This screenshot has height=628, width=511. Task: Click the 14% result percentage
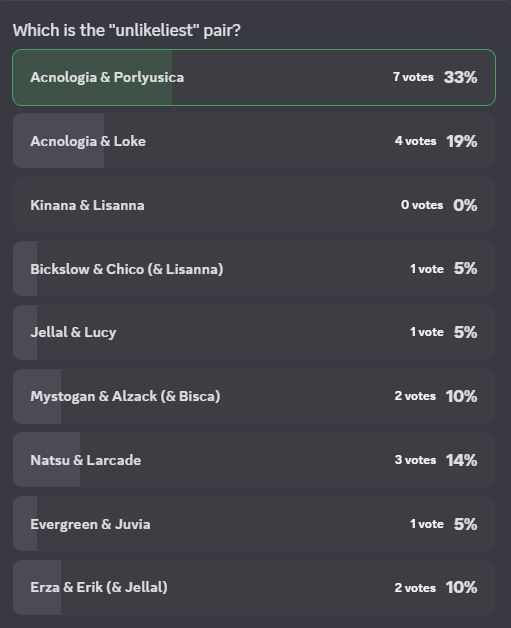click(462, 460)
